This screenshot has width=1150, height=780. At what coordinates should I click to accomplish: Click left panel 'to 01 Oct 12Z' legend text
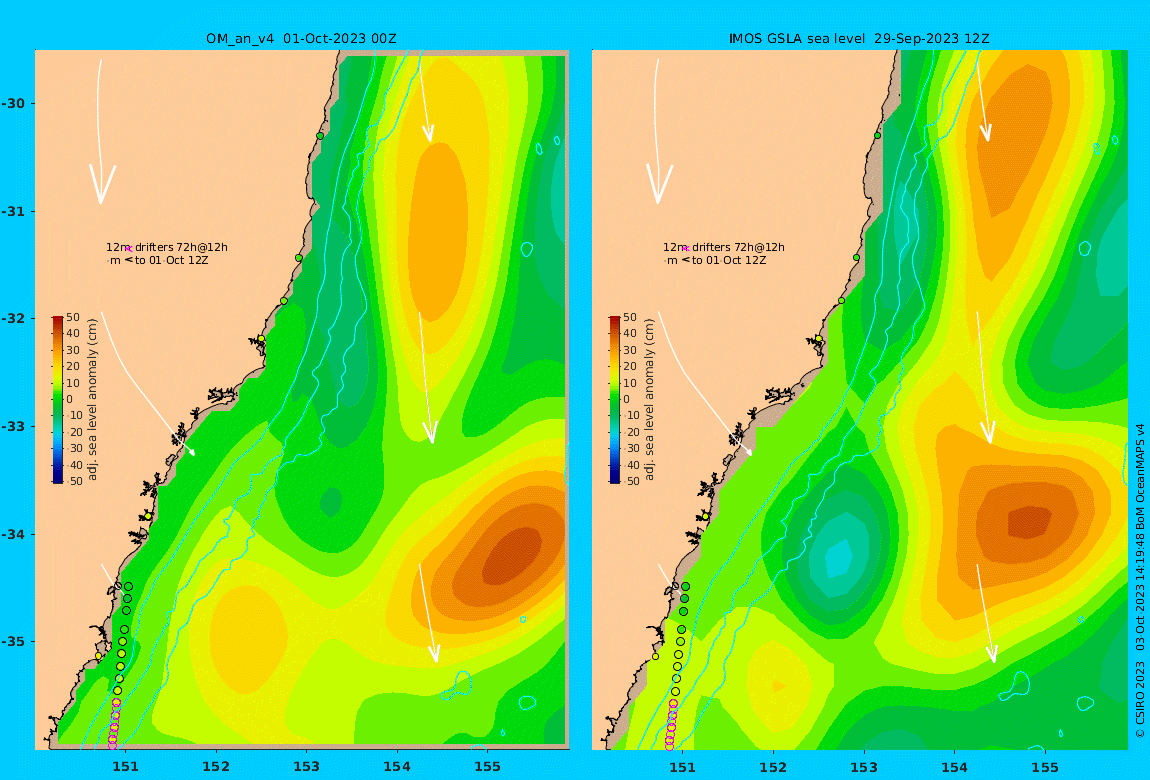(172, 260)
